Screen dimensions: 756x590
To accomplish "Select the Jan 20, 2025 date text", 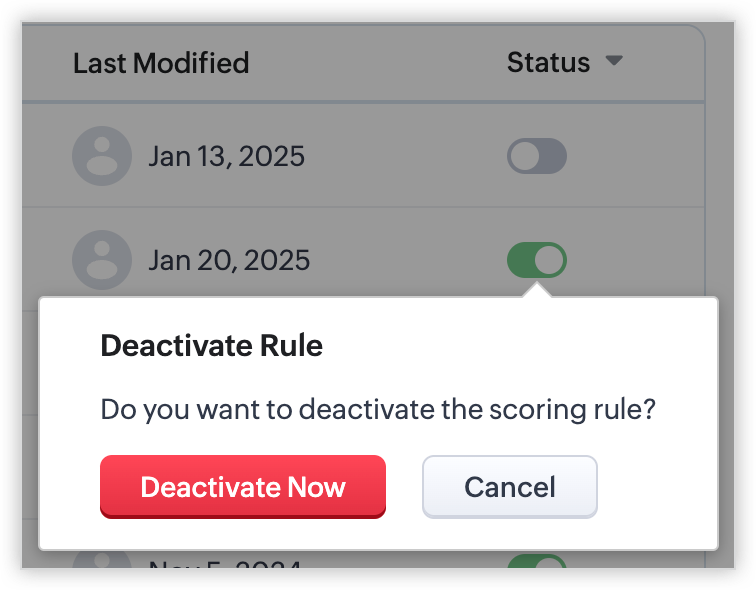I will pyautogui.click(x=229, y=261).
